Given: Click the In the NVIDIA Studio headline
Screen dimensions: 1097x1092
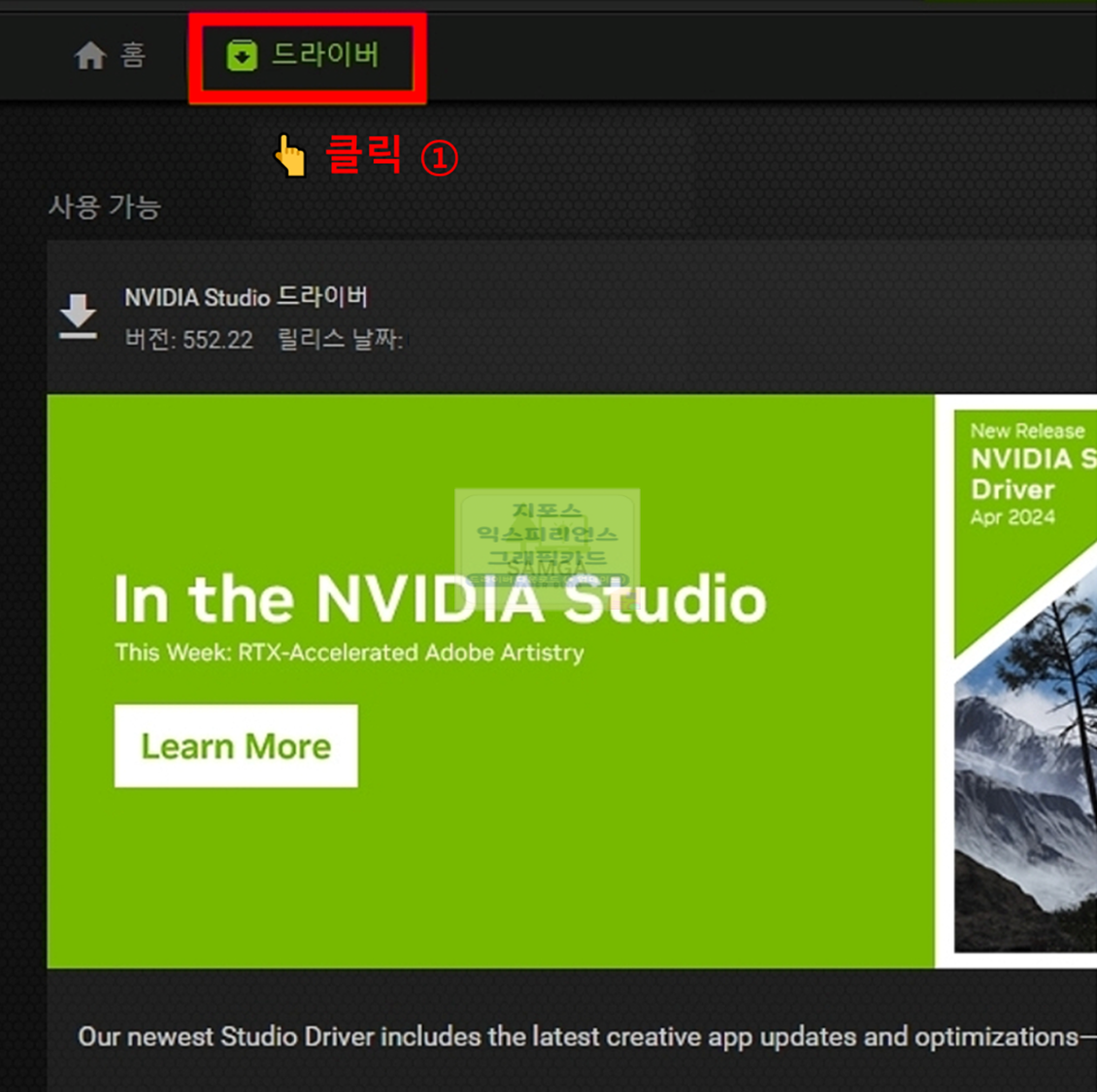Looking at the screenshot, I should click(440, 600).
